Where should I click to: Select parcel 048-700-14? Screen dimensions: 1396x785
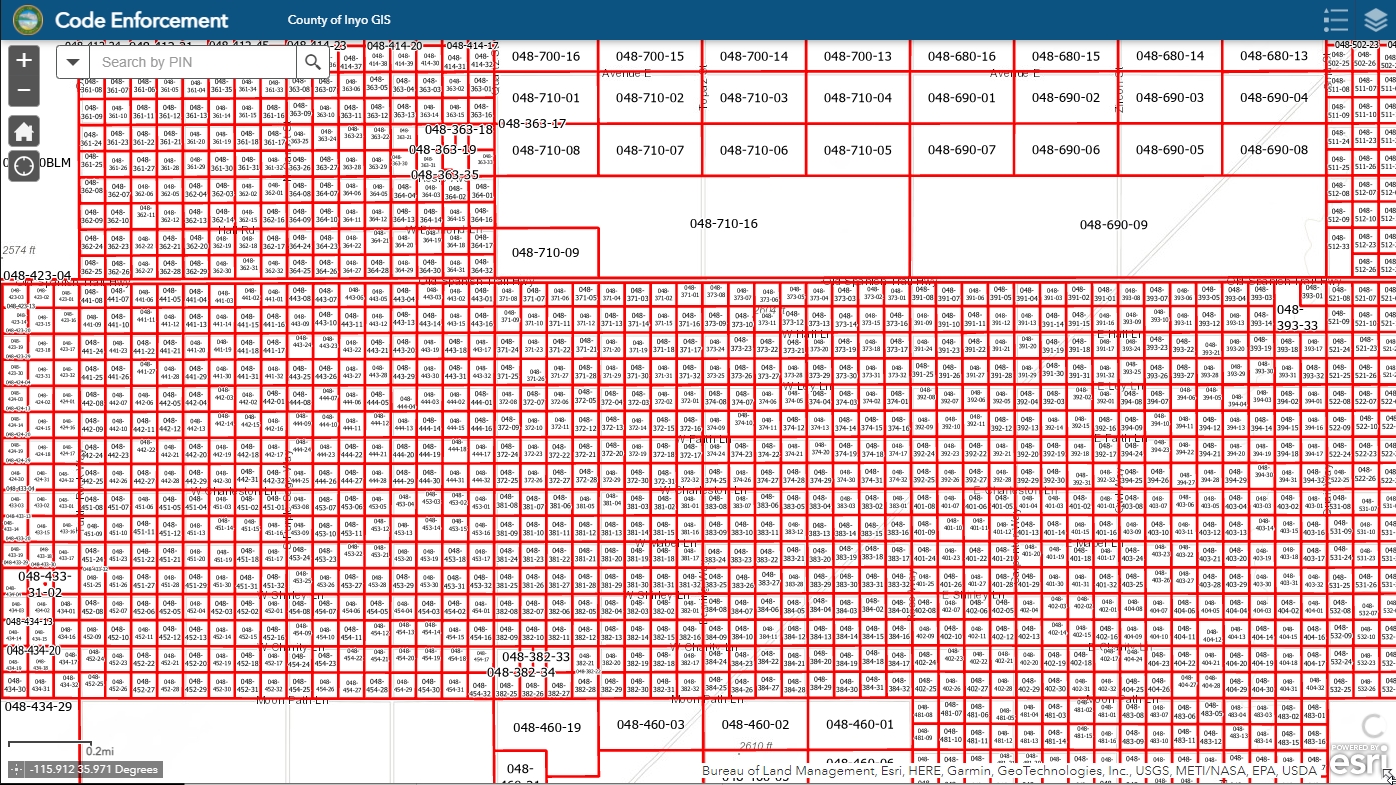click(x=753, y=57)
